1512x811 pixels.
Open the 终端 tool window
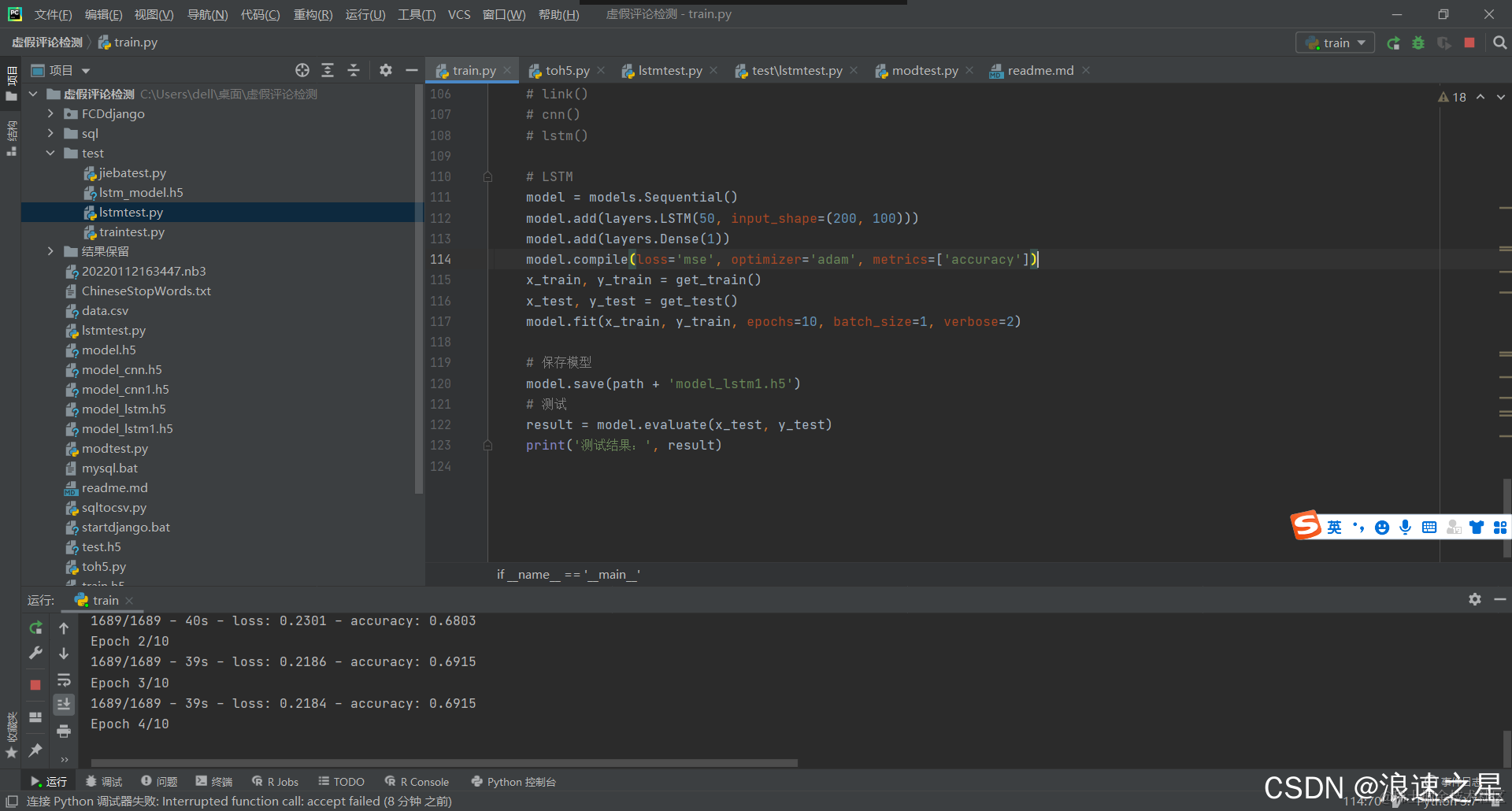[214, 782]
